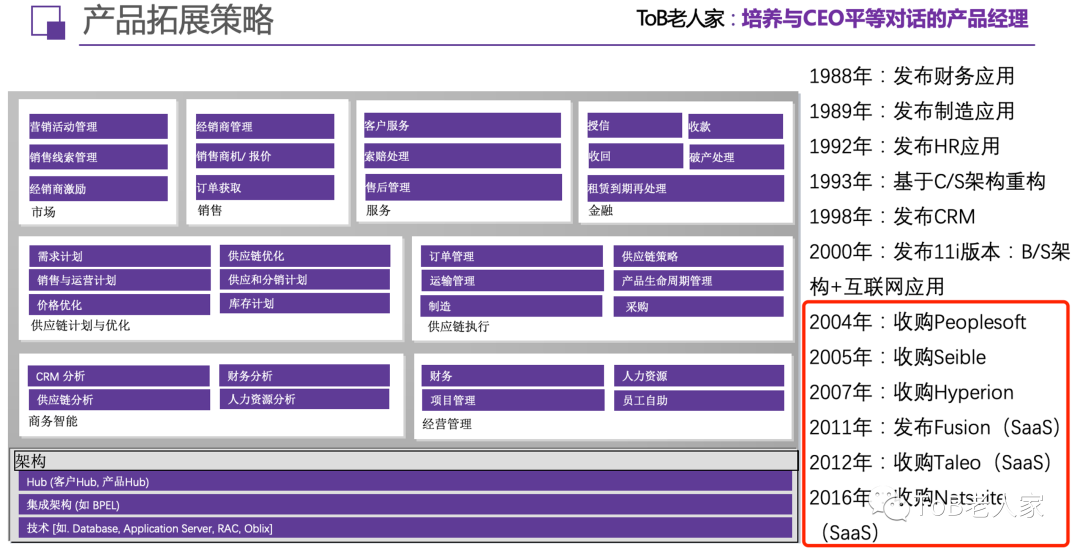The width and height of the screenshot is (1080, 553).
Task: Click the 采购 box
Action: (698, 306)
